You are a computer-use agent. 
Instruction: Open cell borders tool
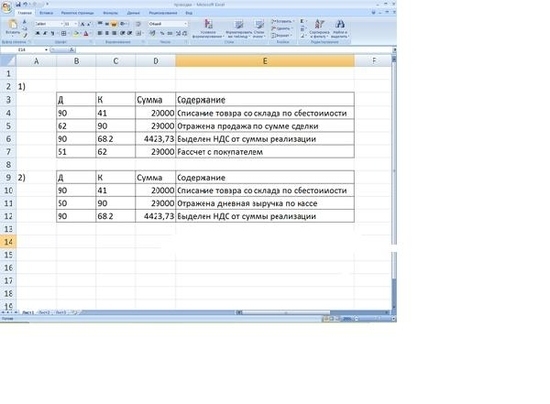point(64,33)
